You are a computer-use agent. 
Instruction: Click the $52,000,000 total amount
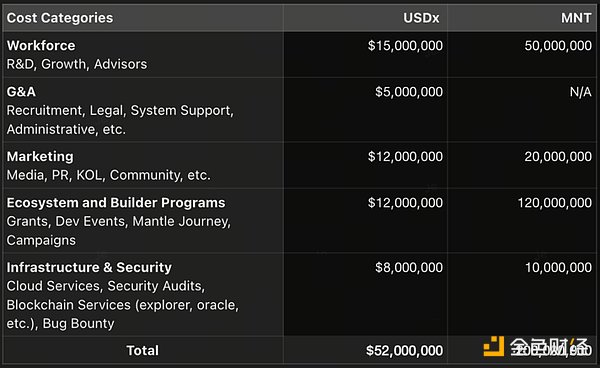click(x=404, y=350)
